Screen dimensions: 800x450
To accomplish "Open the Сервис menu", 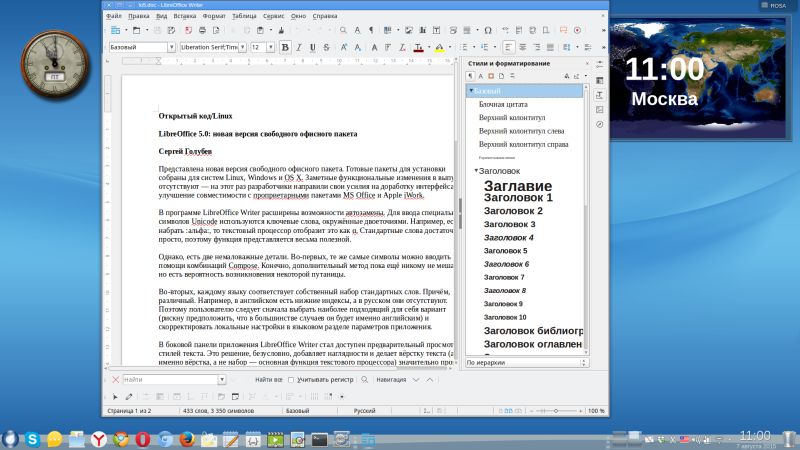I will coord(273,16).
